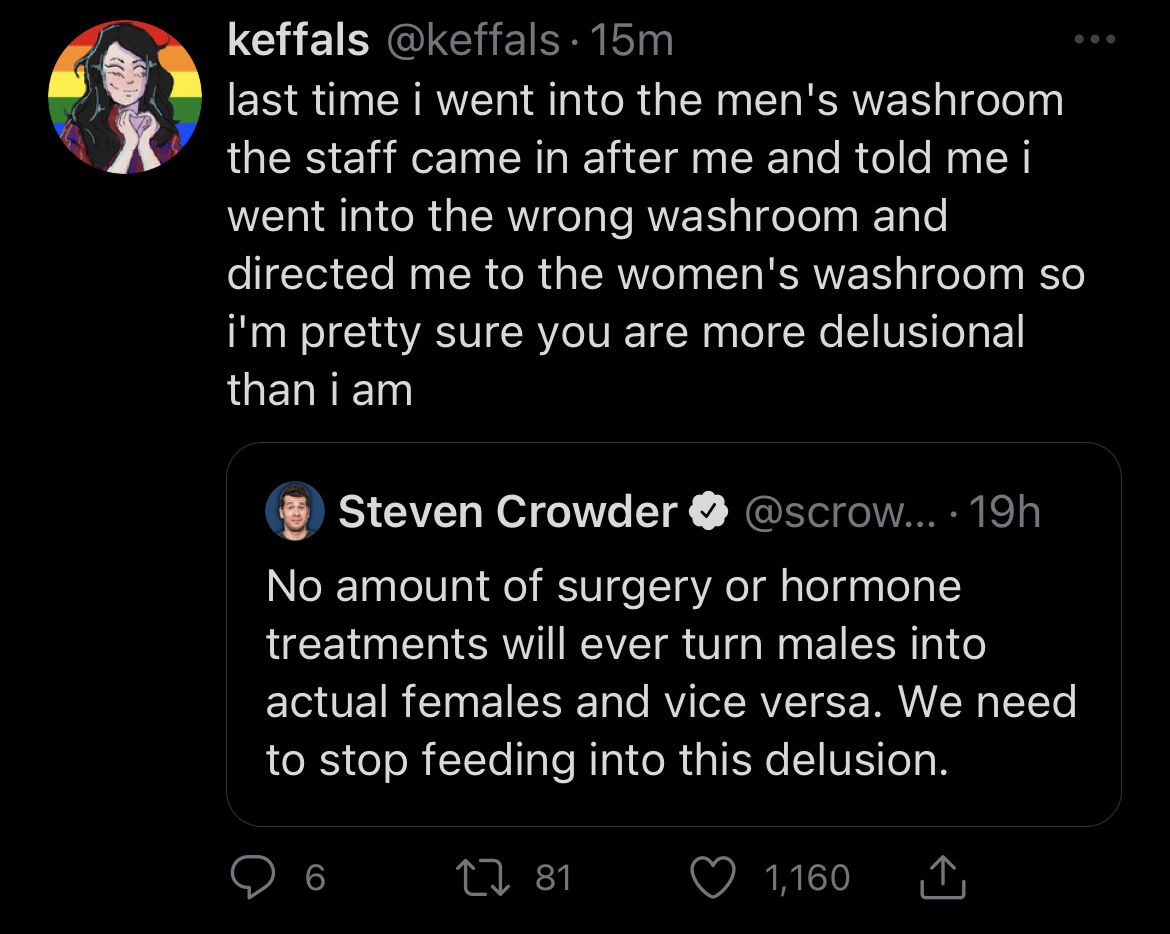Screen dimensions: 1170x934
Task: Select the Steven Crowder display name
Action: click(507, 512)
